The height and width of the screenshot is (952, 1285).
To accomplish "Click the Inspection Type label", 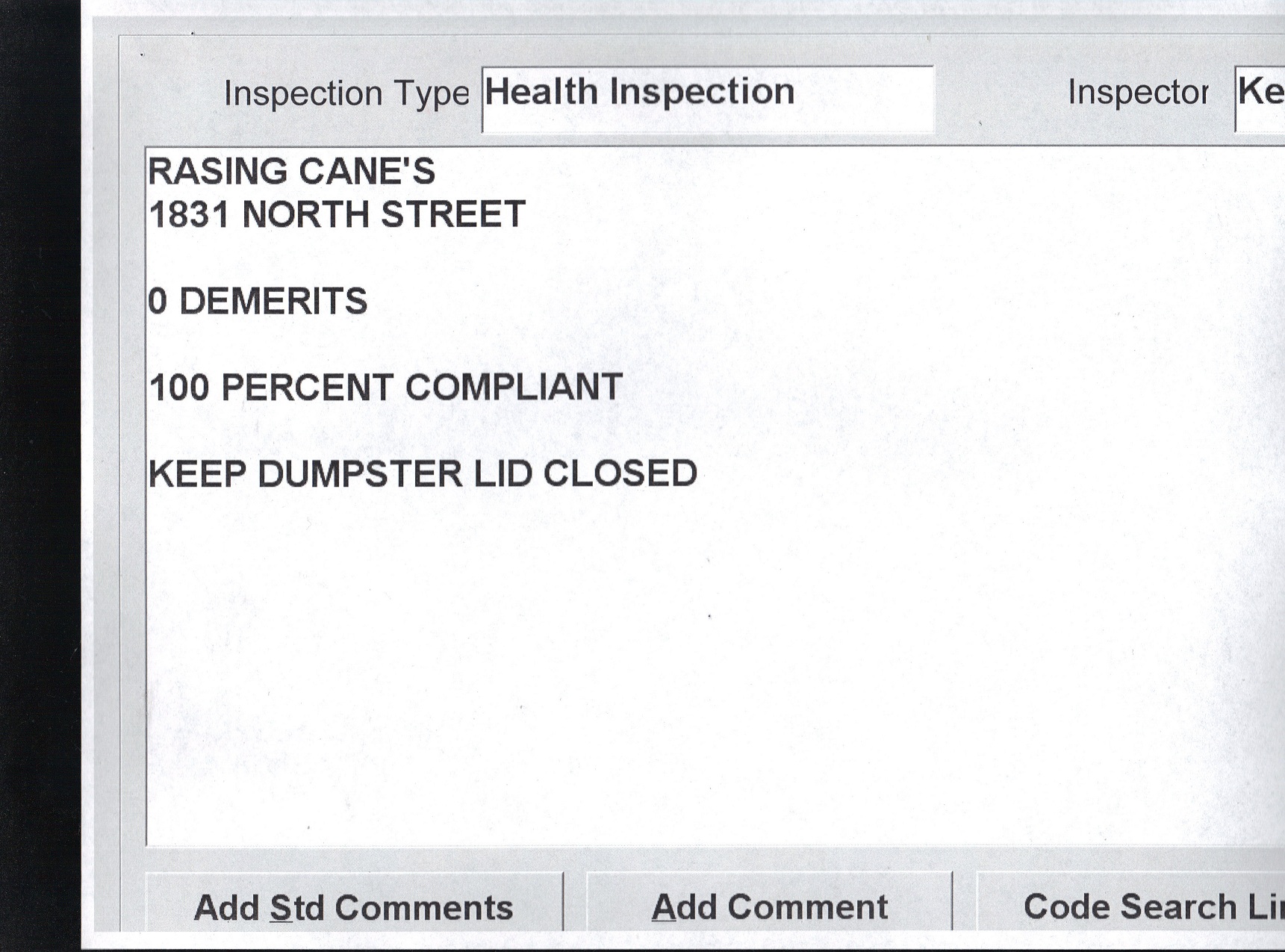I will tap(346, 94).
